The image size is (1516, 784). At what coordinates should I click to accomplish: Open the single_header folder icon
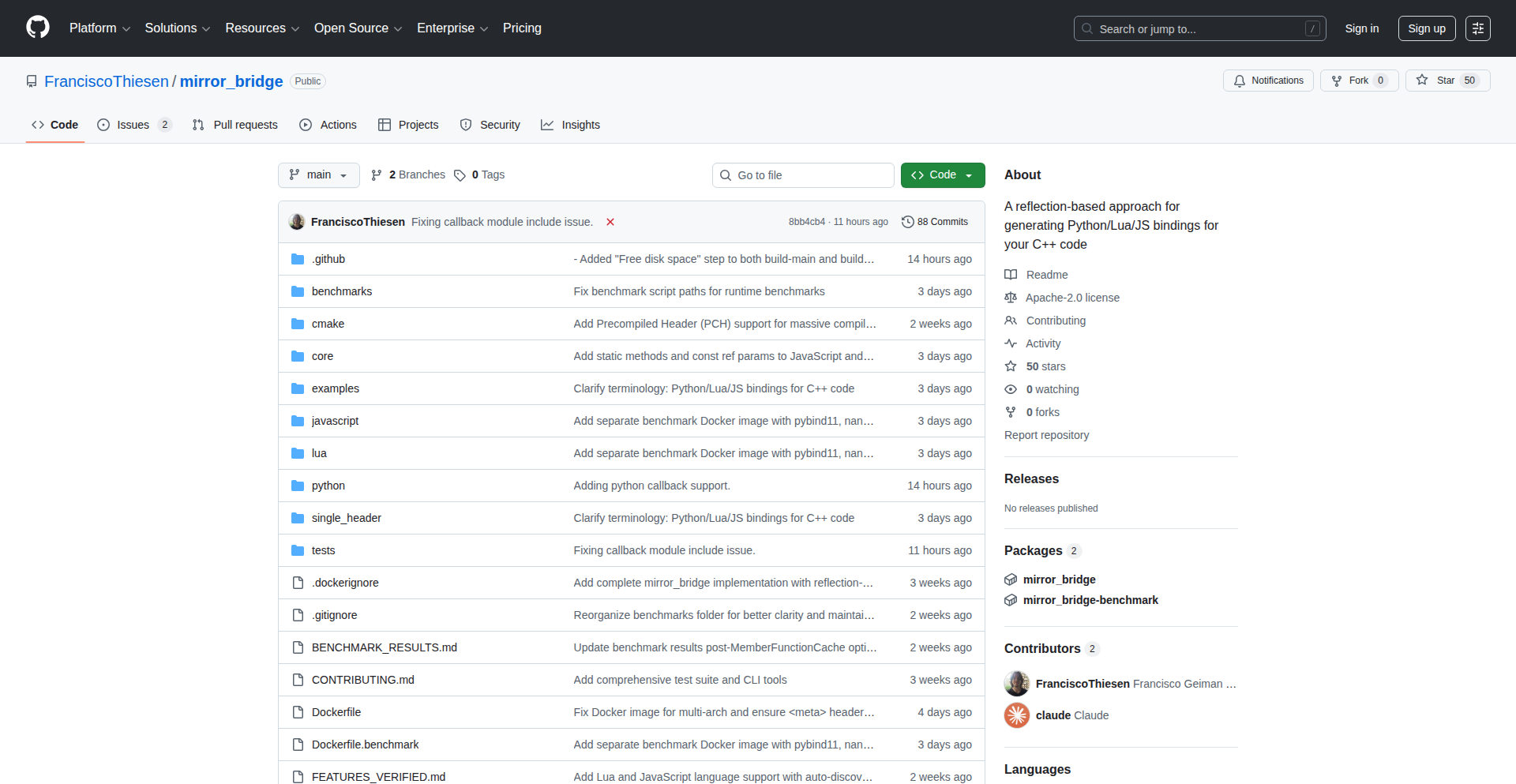tap(298, 518)
